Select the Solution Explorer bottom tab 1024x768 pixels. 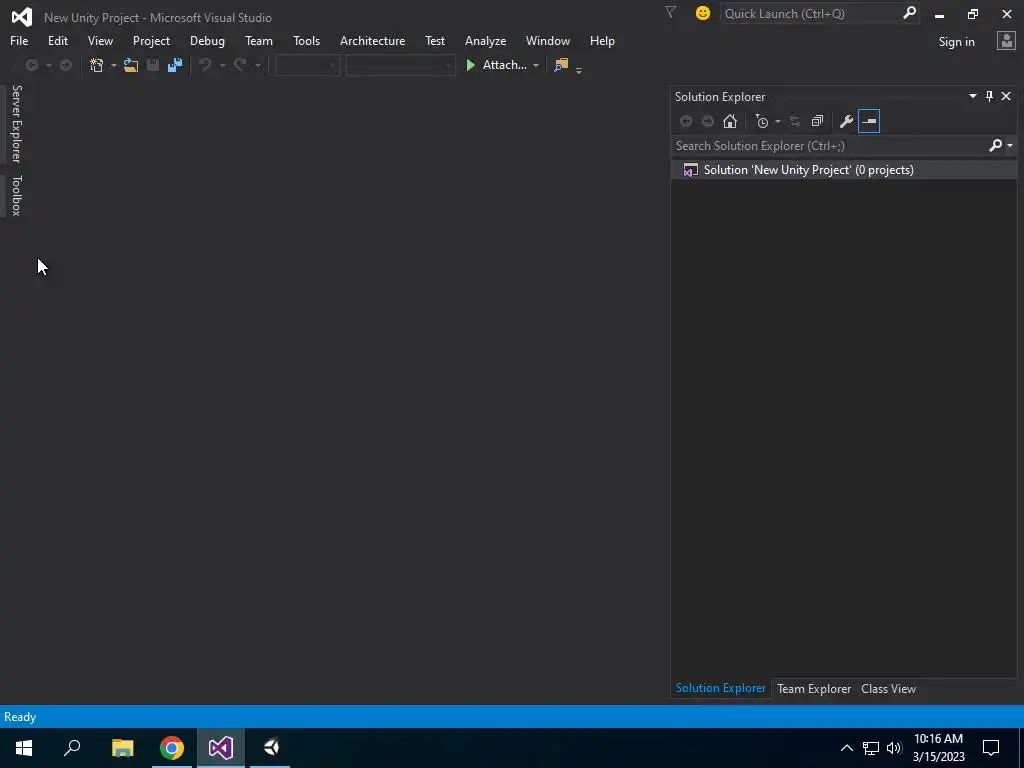click(720, 688)
